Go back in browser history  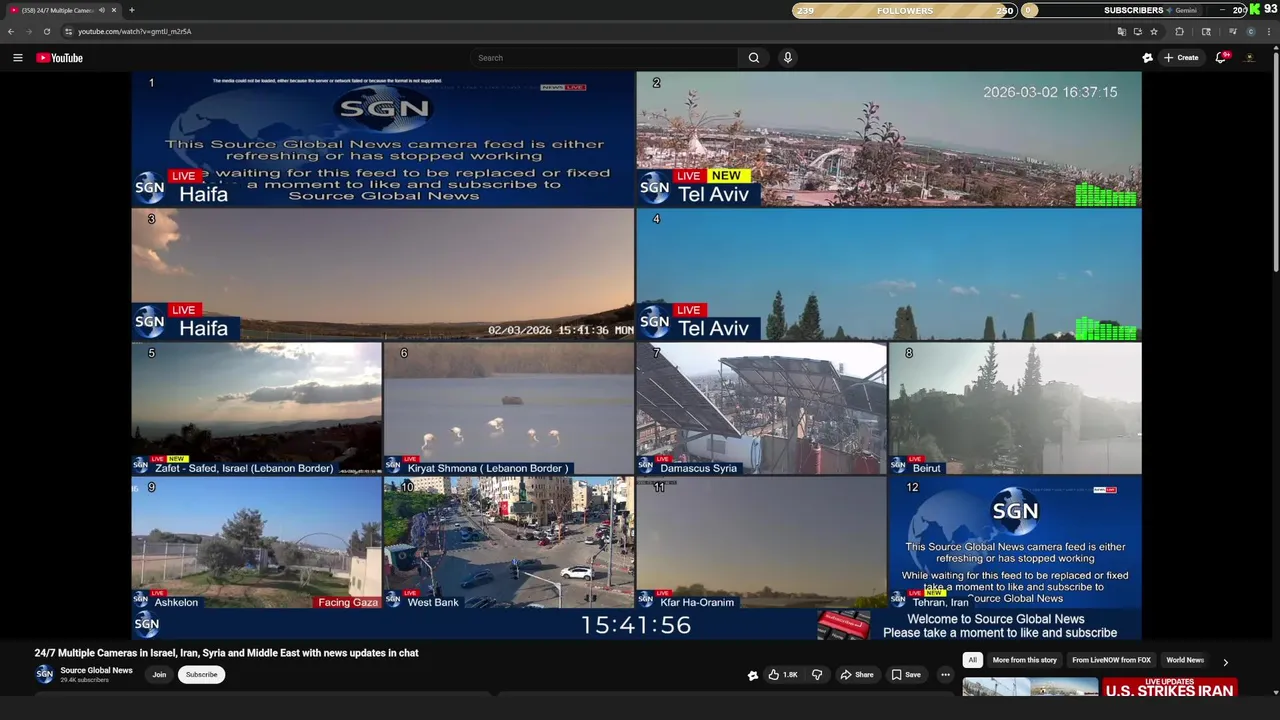11,31
